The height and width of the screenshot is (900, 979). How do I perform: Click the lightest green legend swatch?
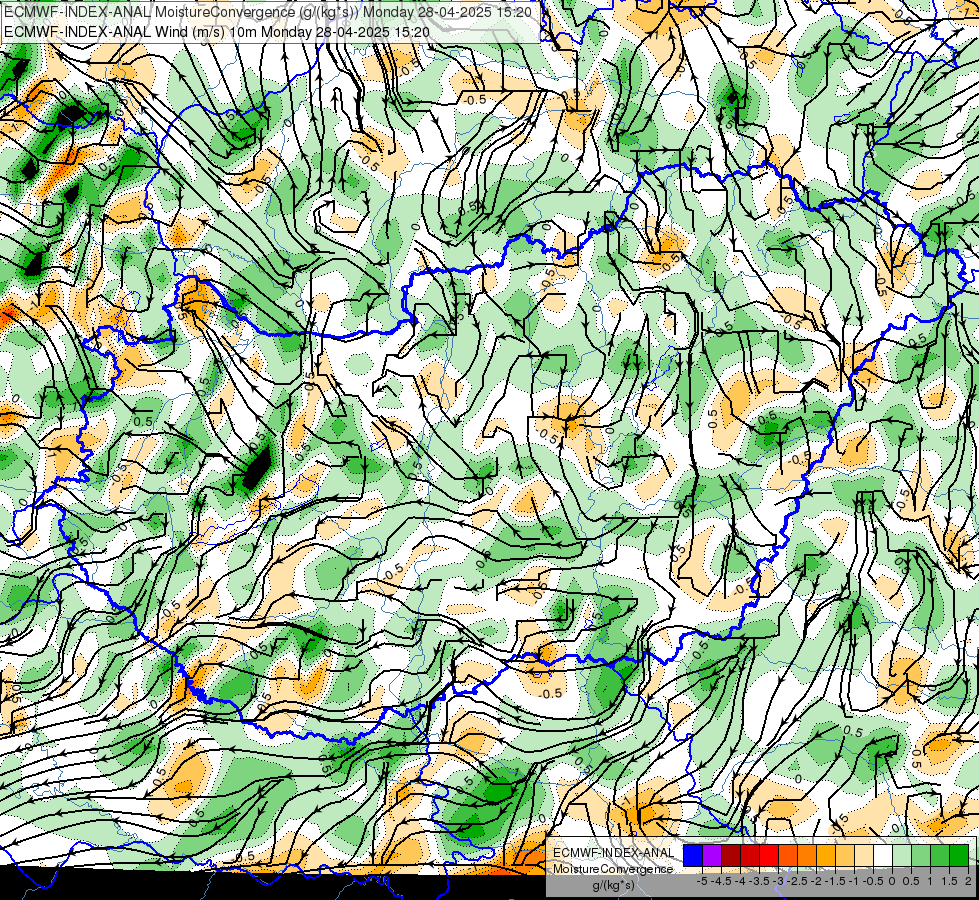(902, 856)
